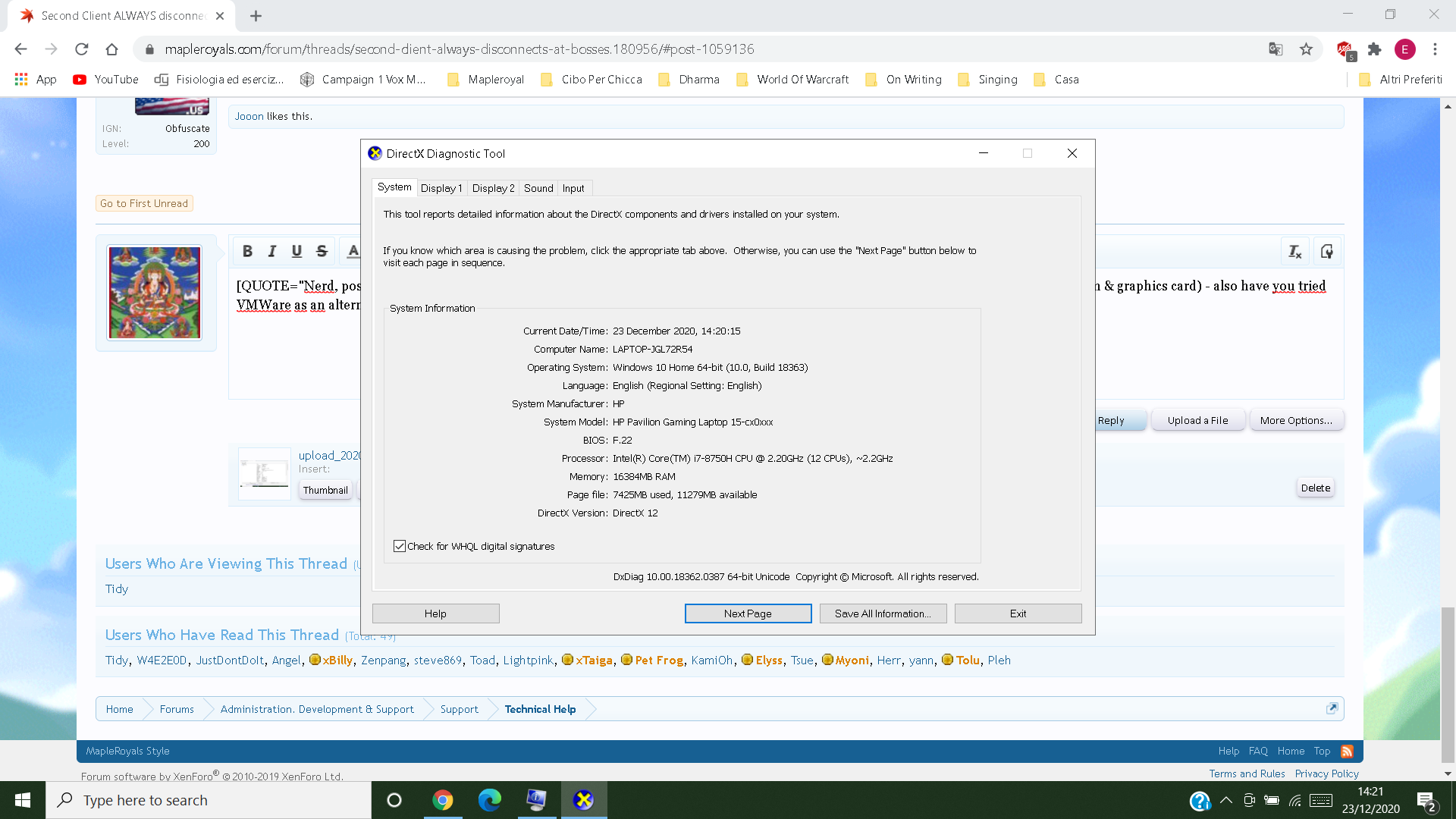
Task: Reload the browser page
Action: coord(81,49)
